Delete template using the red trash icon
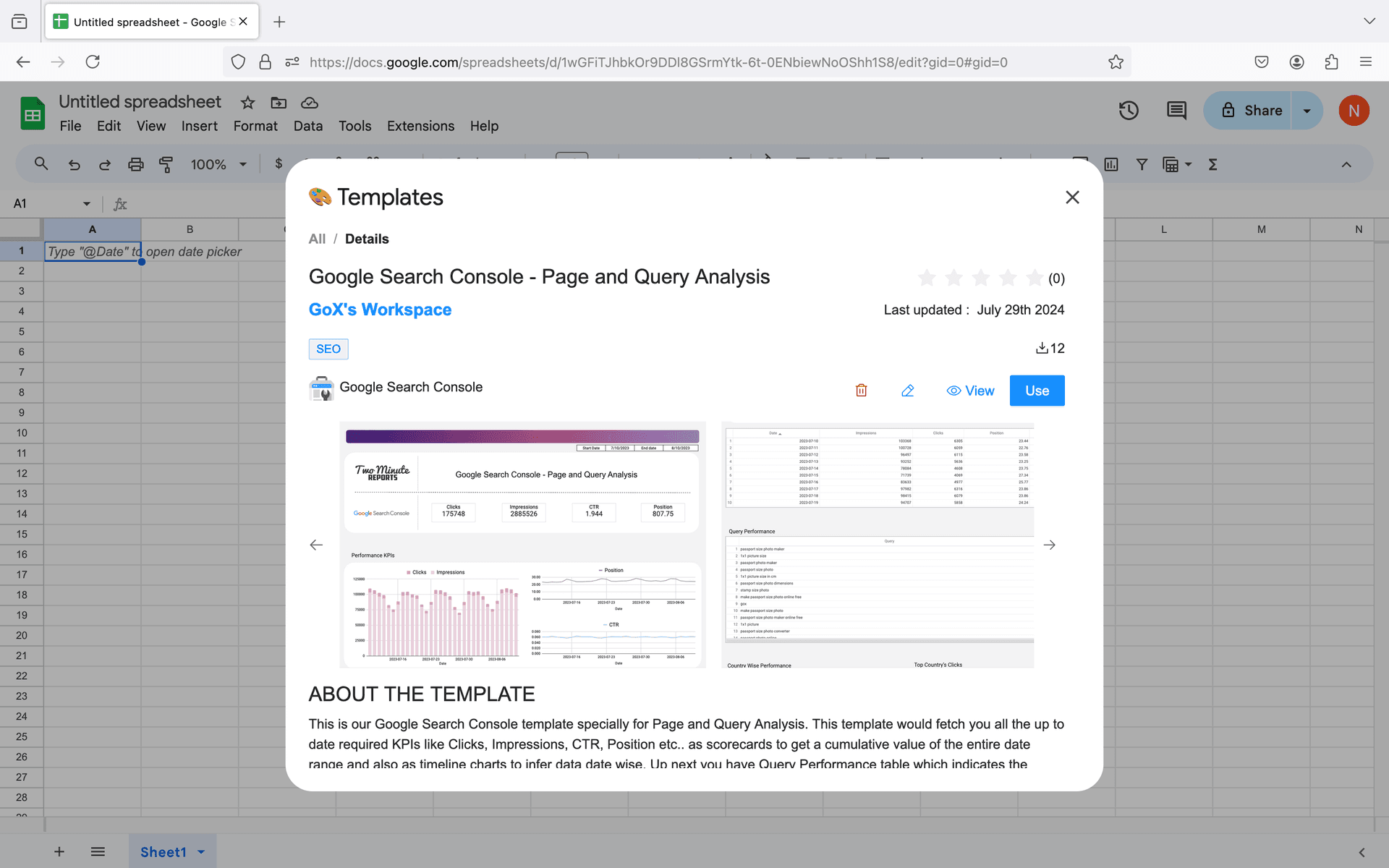 861,391
